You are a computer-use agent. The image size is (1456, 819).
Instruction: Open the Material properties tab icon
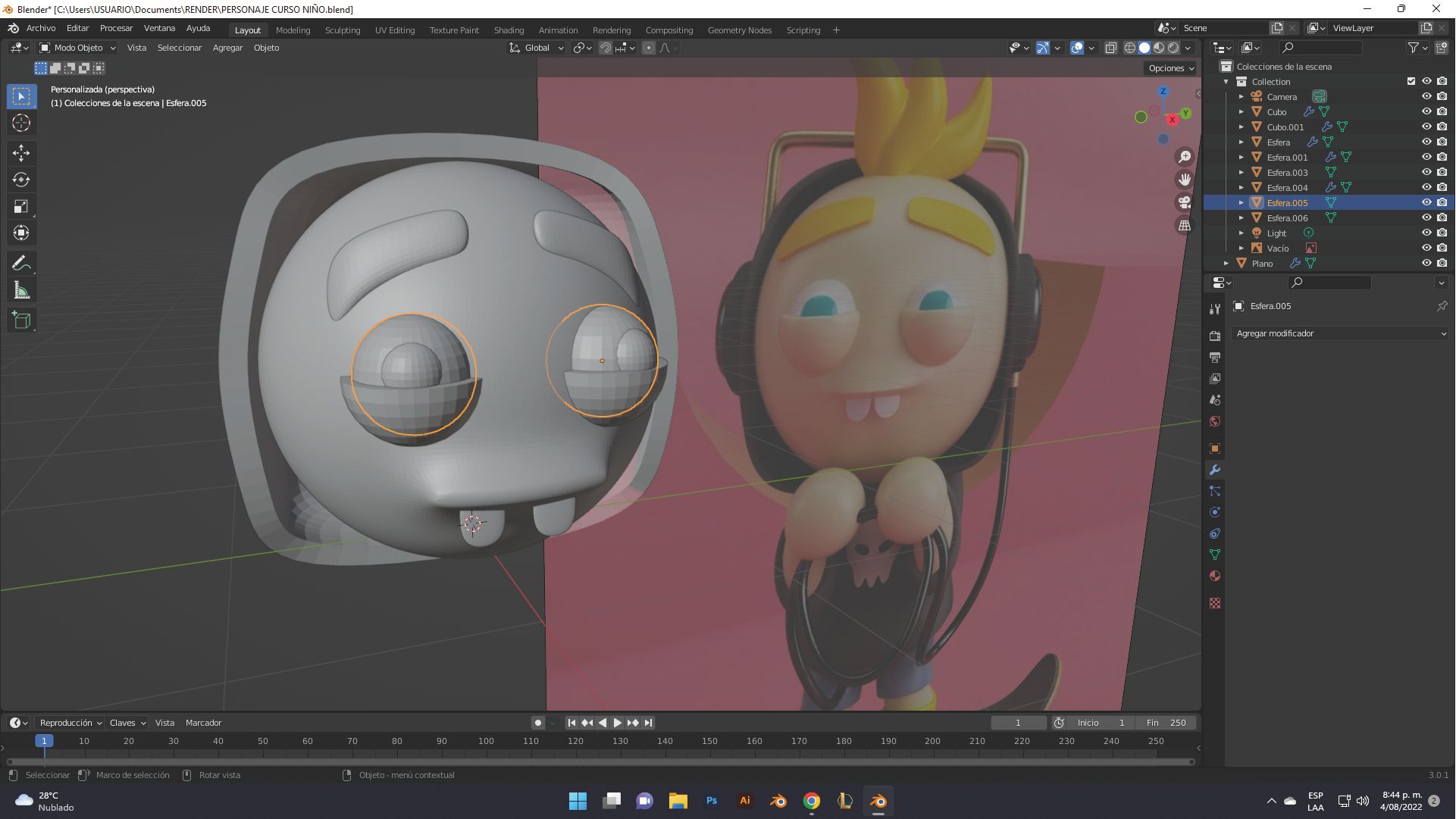(x=1215, y=576)
